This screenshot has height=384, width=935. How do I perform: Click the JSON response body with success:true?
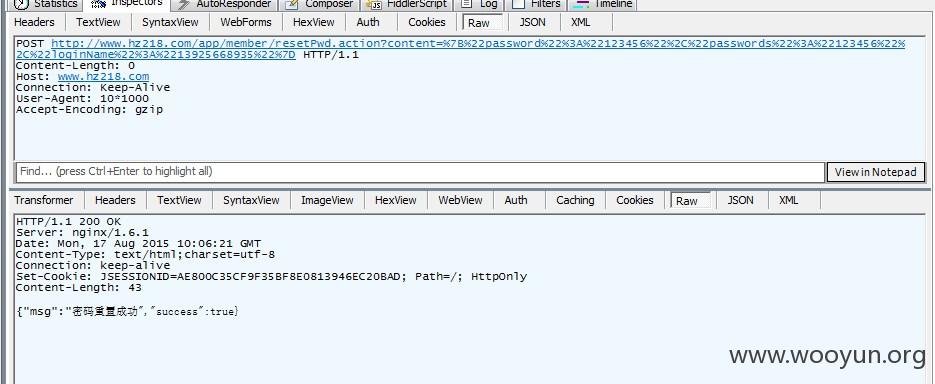[x=128, y=311]
